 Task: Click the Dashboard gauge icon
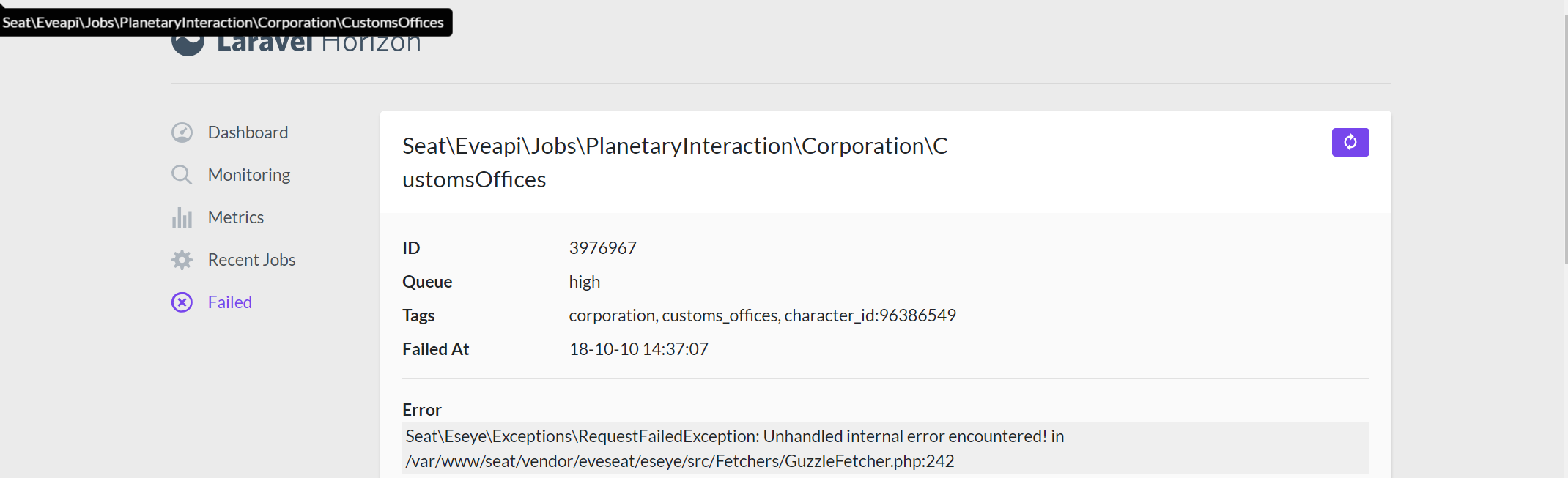[182, 132]
